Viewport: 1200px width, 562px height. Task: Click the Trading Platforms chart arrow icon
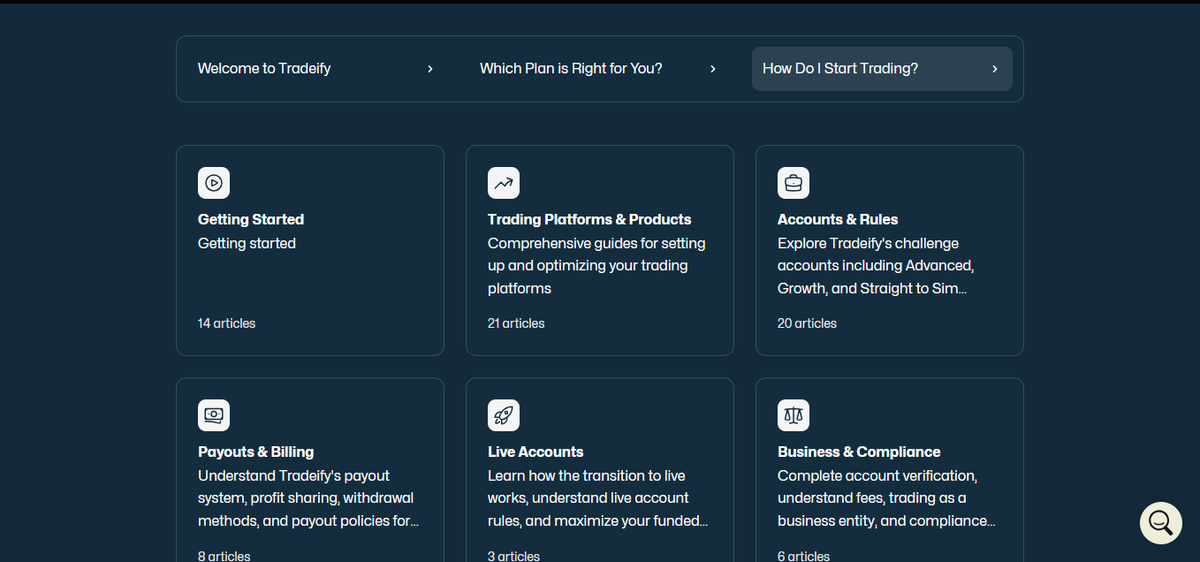pos(504,183)
